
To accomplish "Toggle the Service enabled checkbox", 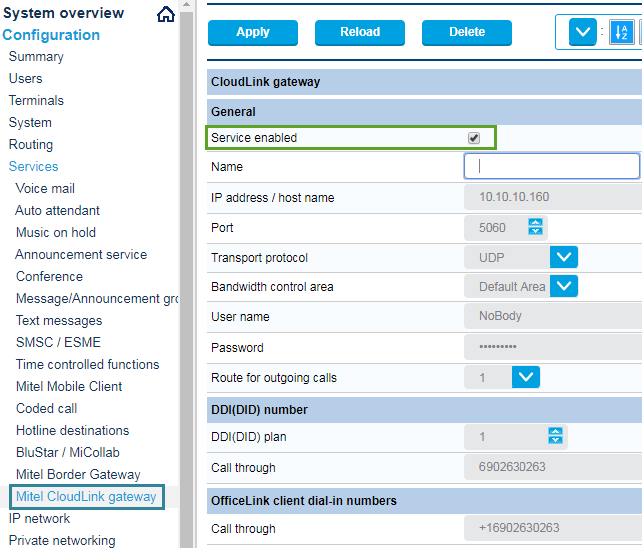I will (x=474, y=138).
